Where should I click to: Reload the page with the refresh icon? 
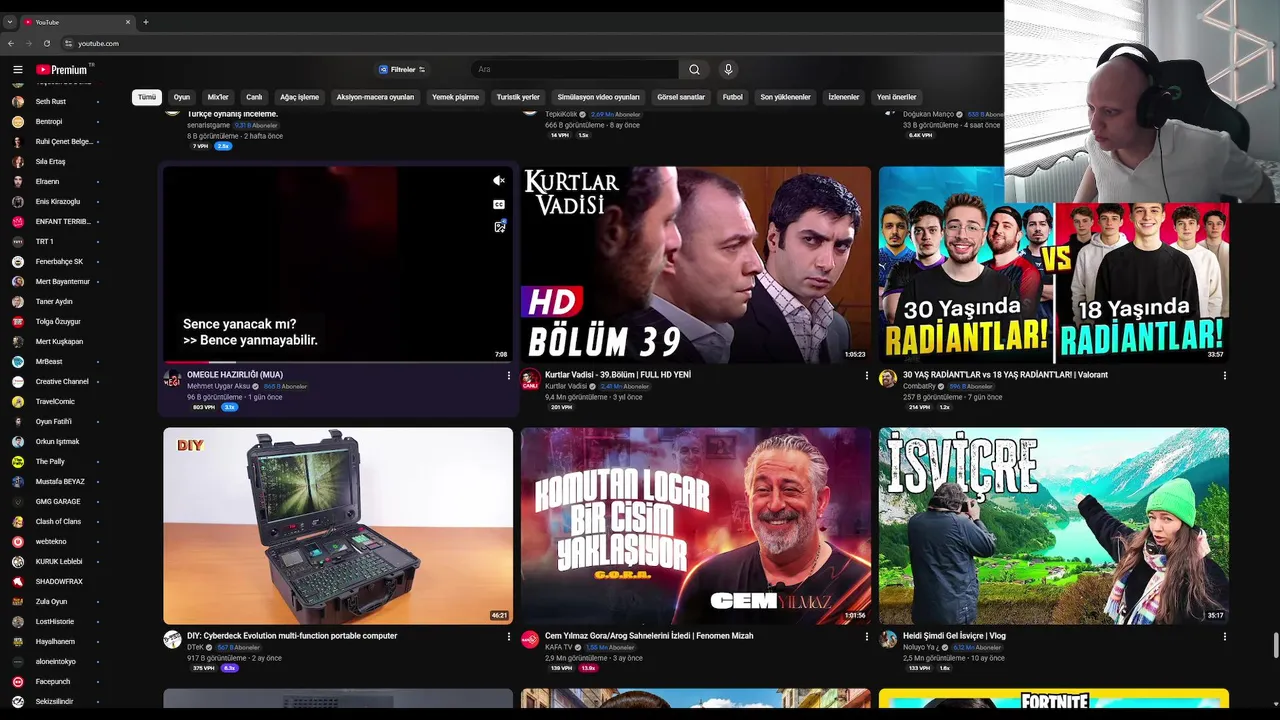[x=45, y=43]
